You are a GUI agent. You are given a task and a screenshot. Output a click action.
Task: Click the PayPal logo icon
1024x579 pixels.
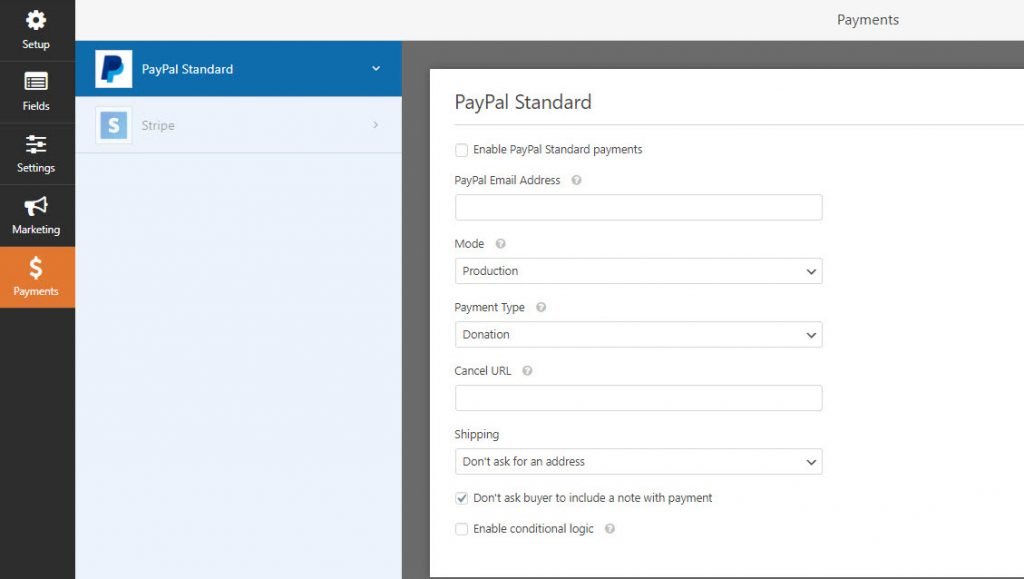[114, 69]
